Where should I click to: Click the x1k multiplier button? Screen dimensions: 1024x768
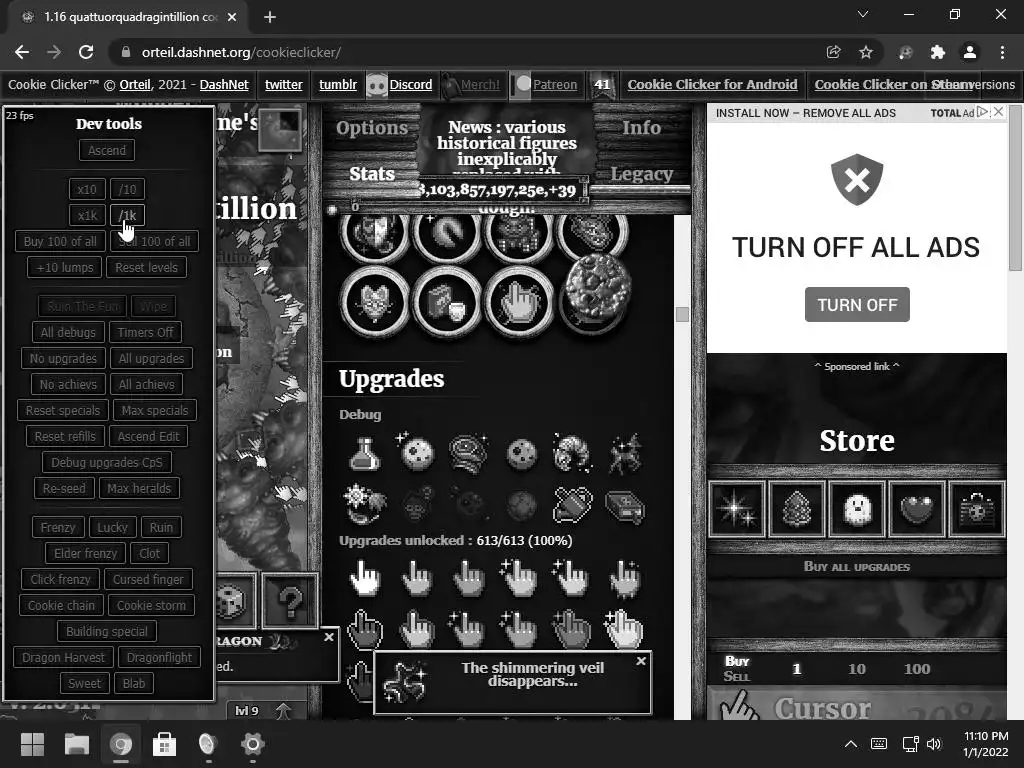click(x=87, y=216)
